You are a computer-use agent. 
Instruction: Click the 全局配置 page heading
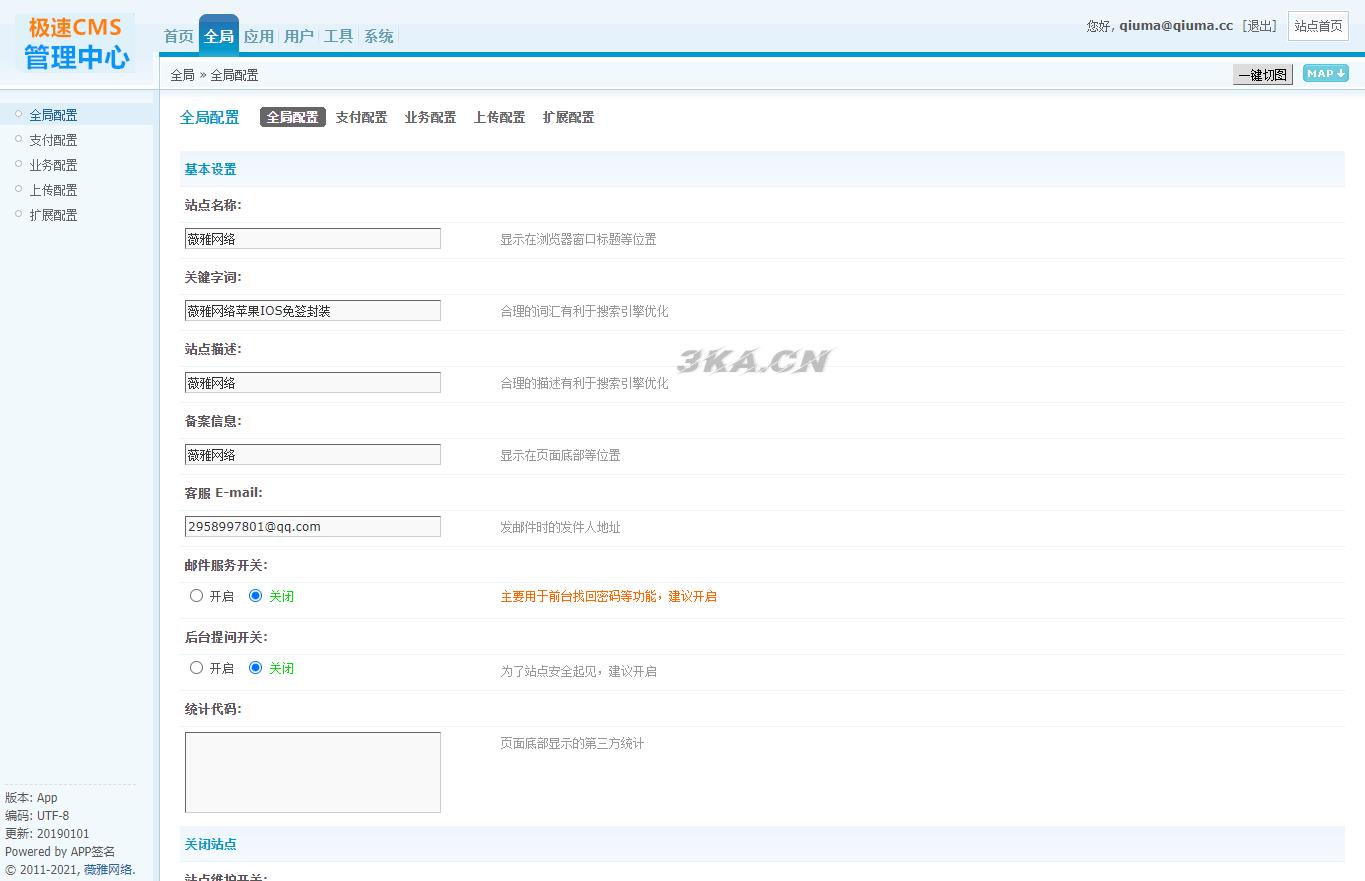click(209, 117)
